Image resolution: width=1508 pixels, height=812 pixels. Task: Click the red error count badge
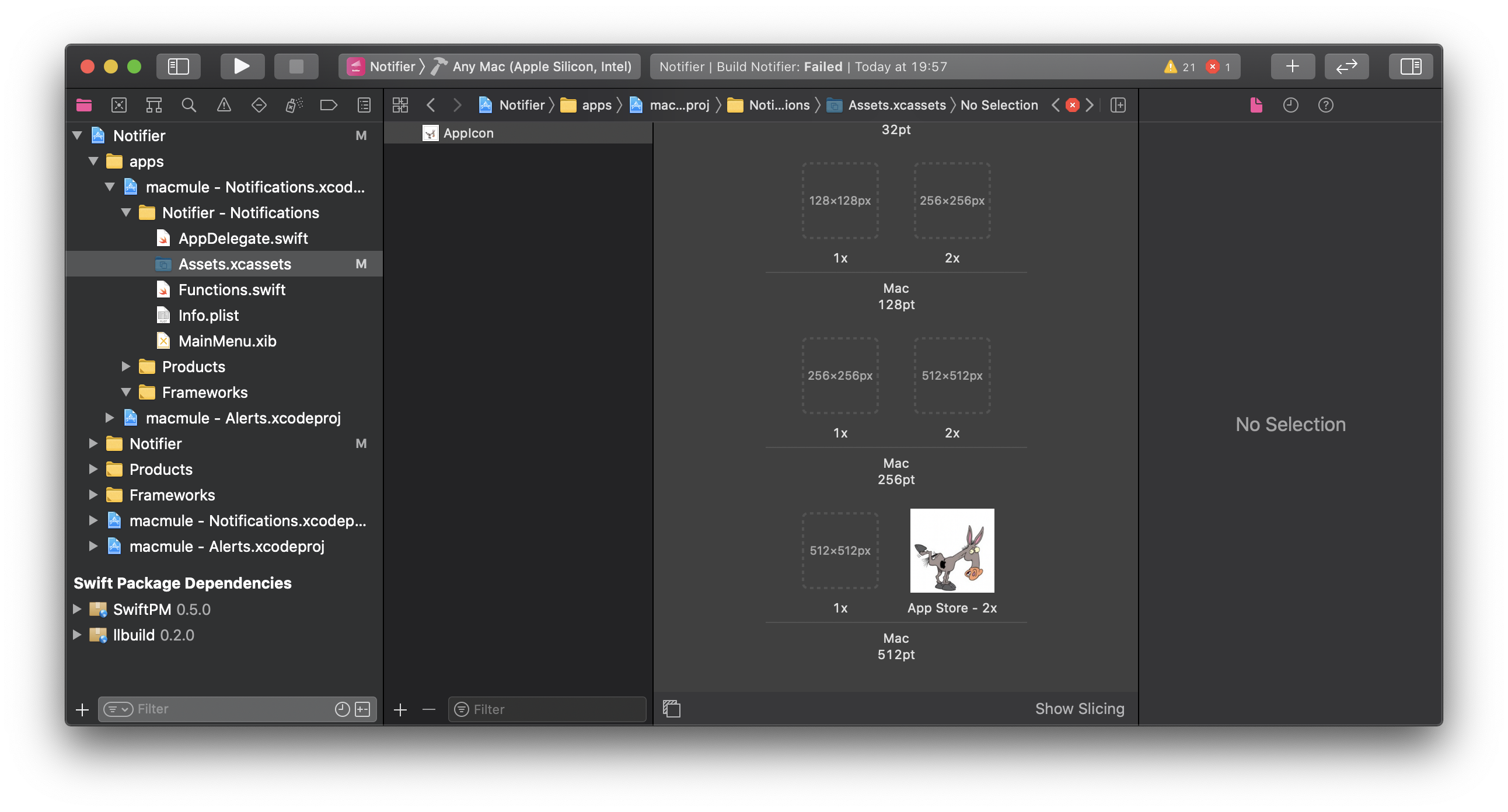(x=1213, y=66)
